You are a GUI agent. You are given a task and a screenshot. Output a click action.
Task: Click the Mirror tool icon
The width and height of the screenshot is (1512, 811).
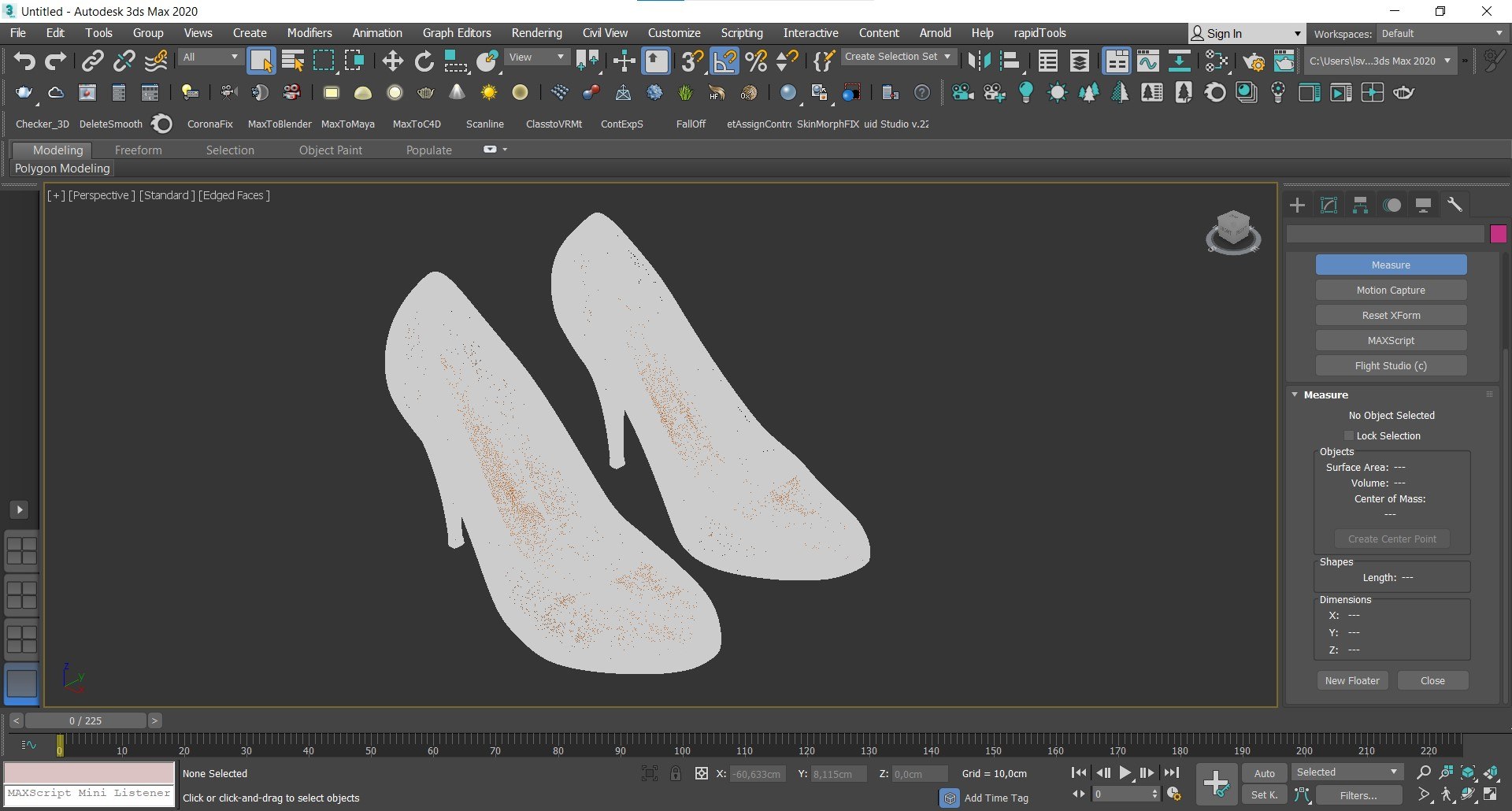pos(979,61)
